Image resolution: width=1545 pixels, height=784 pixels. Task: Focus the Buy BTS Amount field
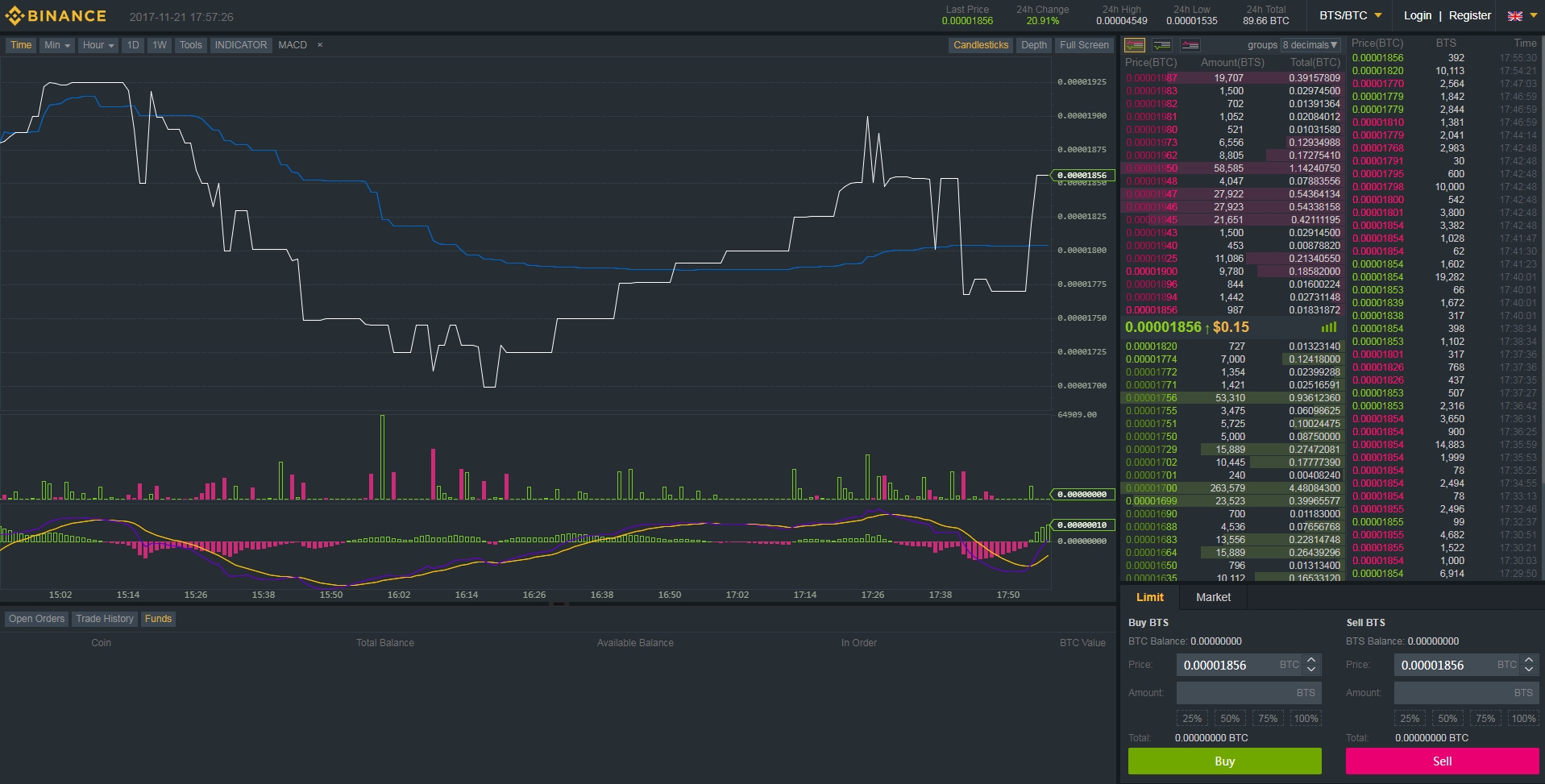tap(1248, 693)
